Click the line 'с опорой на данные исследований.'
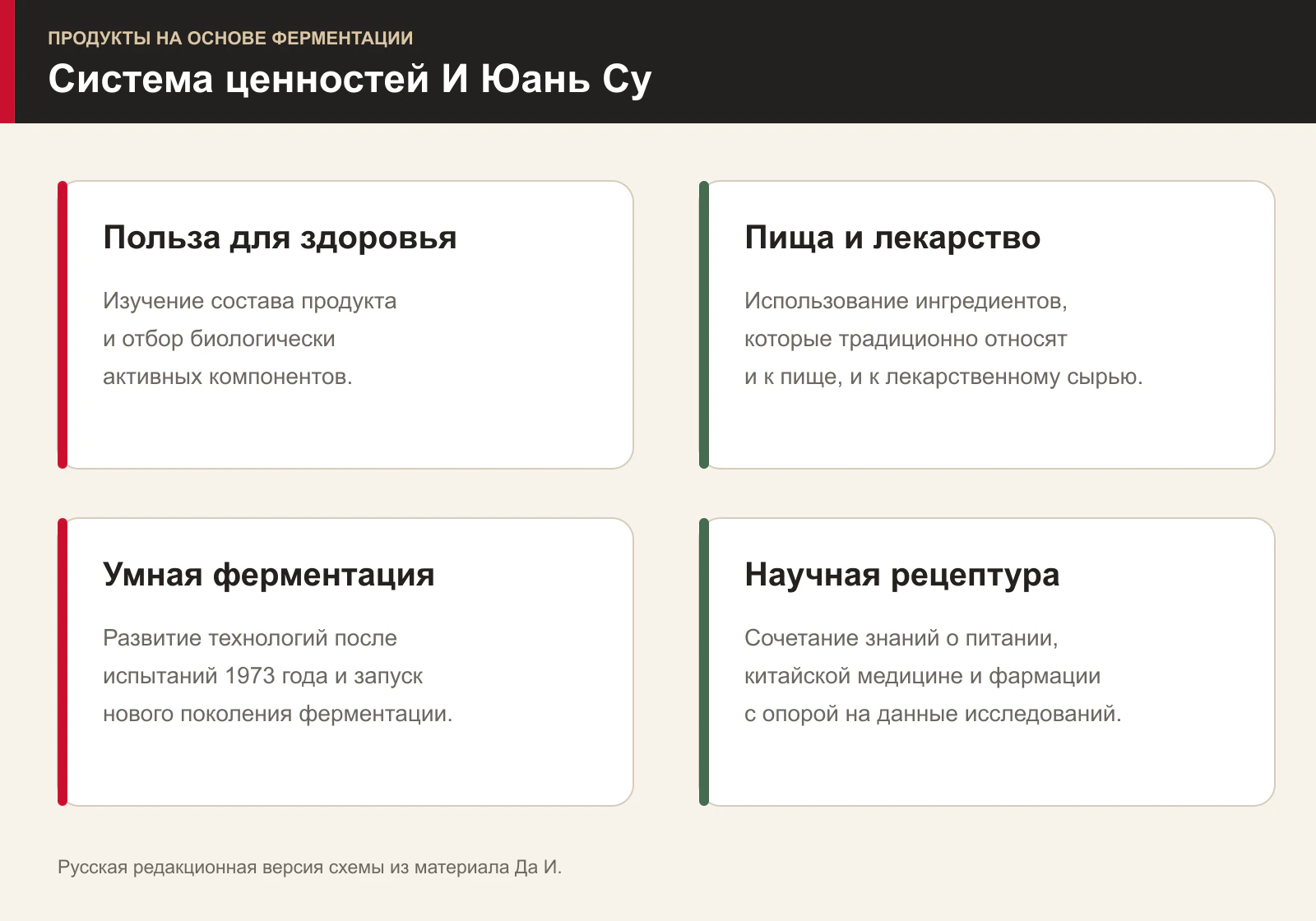 click(x=933, y=714)
